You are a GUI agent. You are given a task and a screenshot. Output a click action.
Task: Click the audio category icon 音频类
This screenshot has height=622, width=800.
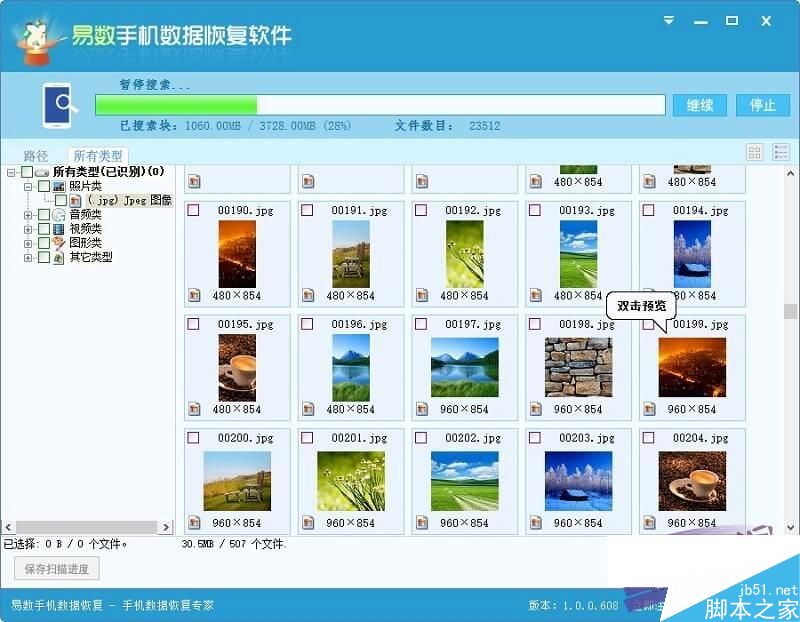click(x=59, y=215)
